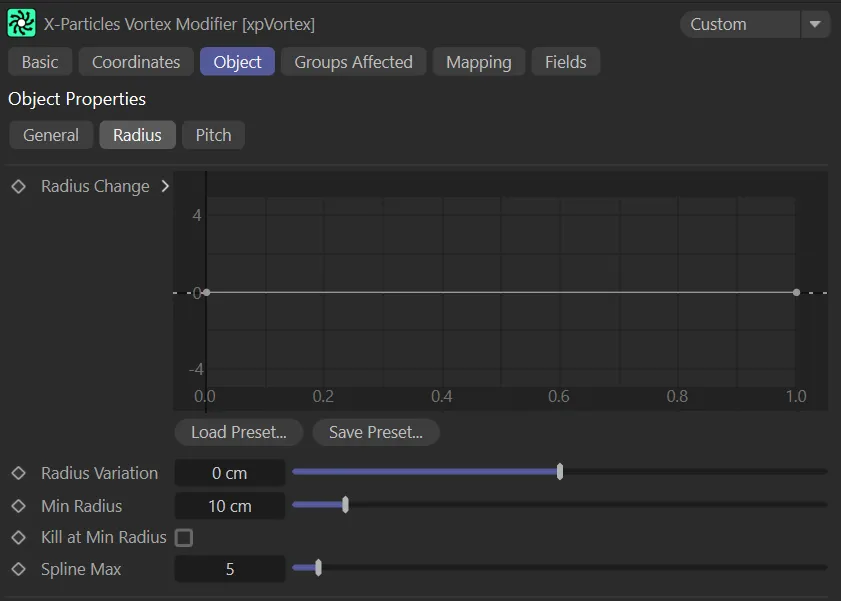Screen dimensions: 841x601
Task: Click the Load Preset button
Action: pyautogui.click(x=239, y=432)
